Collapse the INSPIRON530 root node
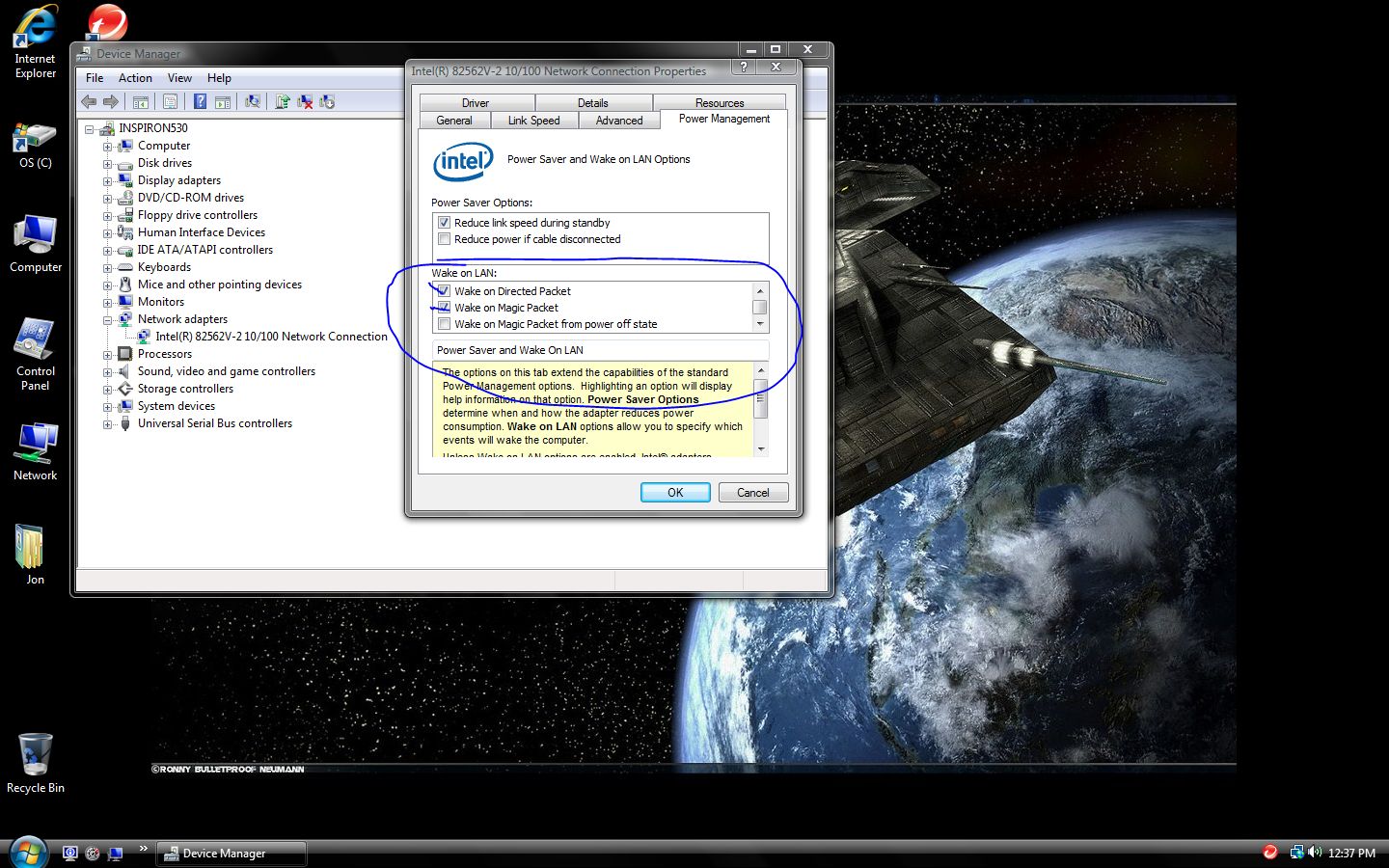Image resolution: width=1389 pixels, height=868 pixels. point(90,129)
